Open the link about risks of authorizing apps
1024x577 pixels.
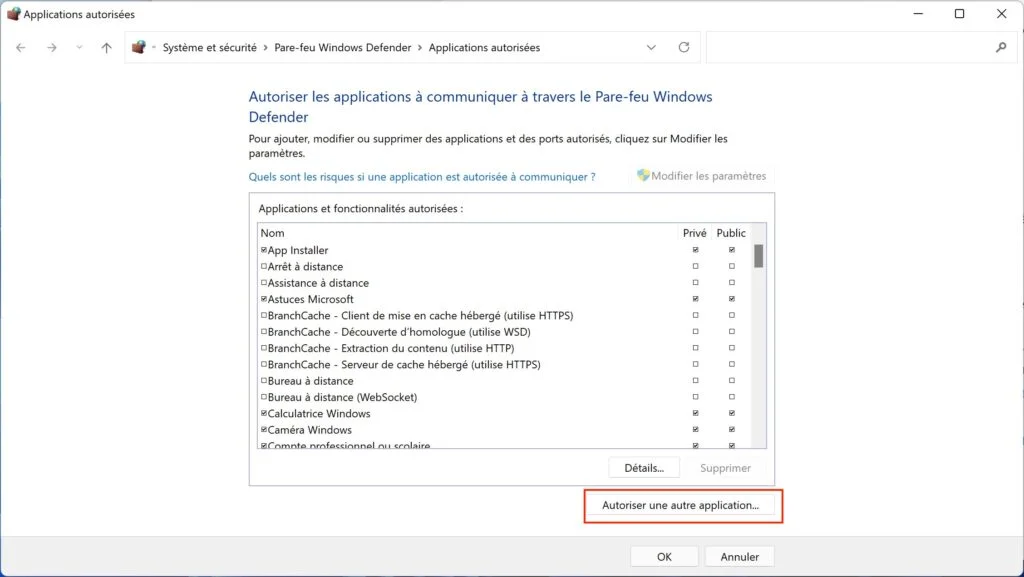421,175
